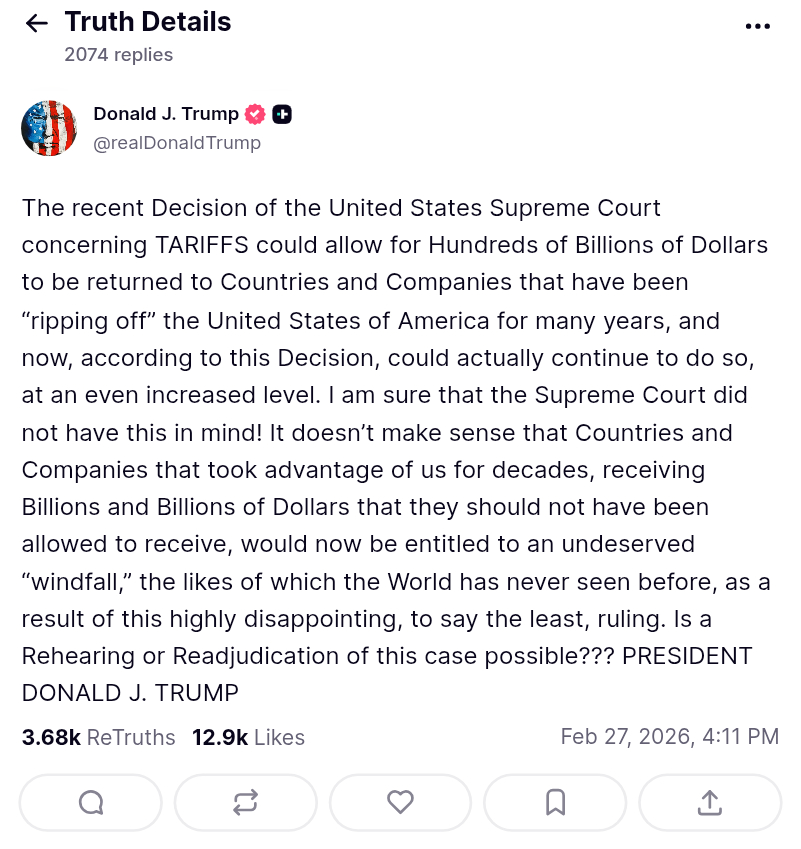Go back using the left arrow
The width and height of the screenshot is (801, 849).
point(37,24)
